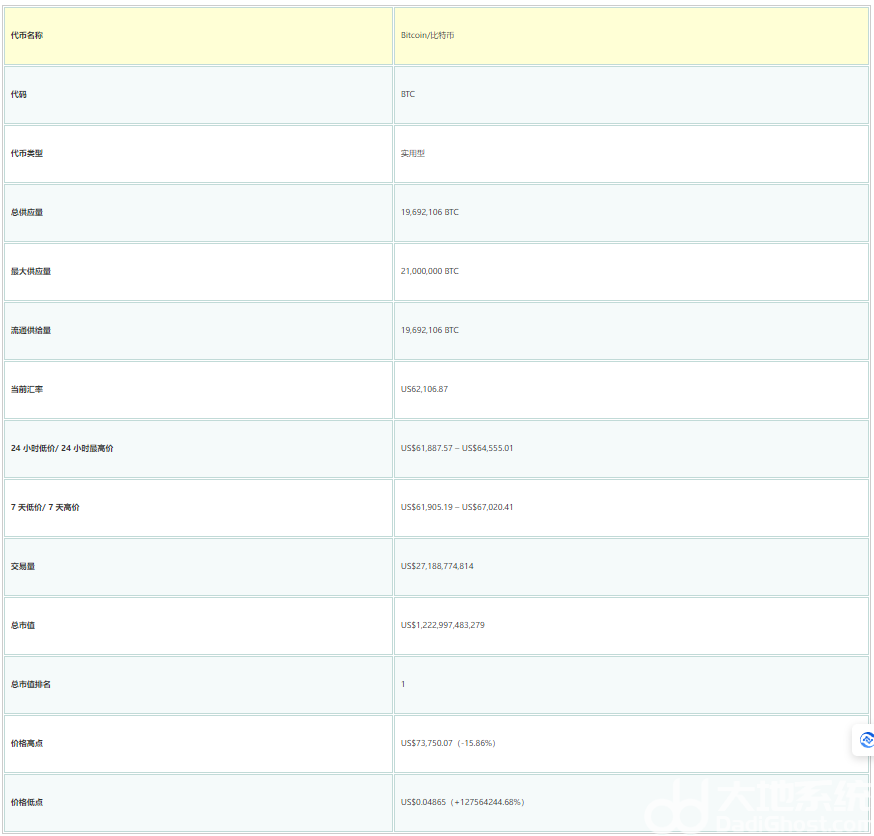Click the 代币名称 header label
The height and width of the screenshot is (836, 874).
point(27,35)
